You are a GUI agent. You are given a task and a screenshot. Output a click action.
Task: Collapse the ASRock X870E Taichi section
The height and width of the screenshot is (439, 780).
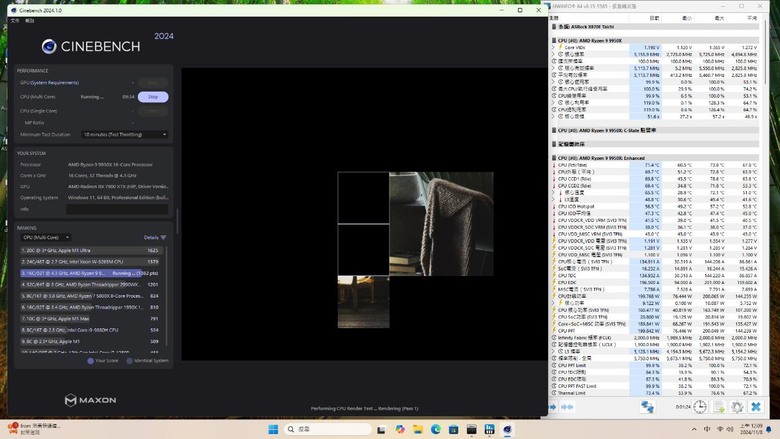(x=554, y=27)
